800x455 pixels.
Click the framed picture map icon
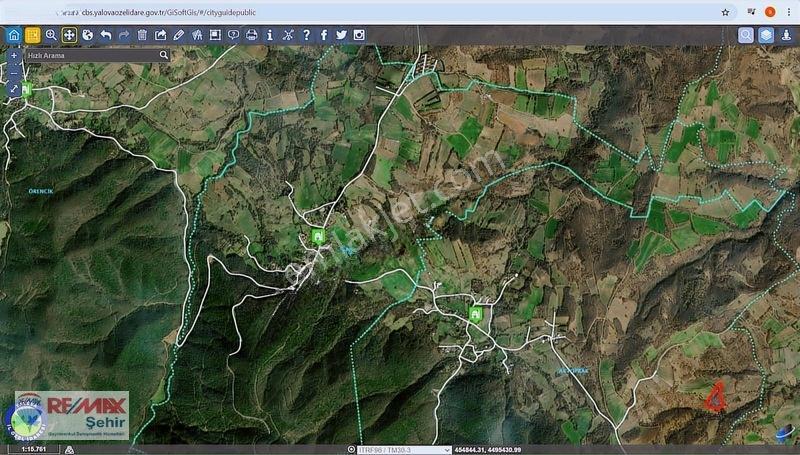pyautogui.click(x=215, y=35)
